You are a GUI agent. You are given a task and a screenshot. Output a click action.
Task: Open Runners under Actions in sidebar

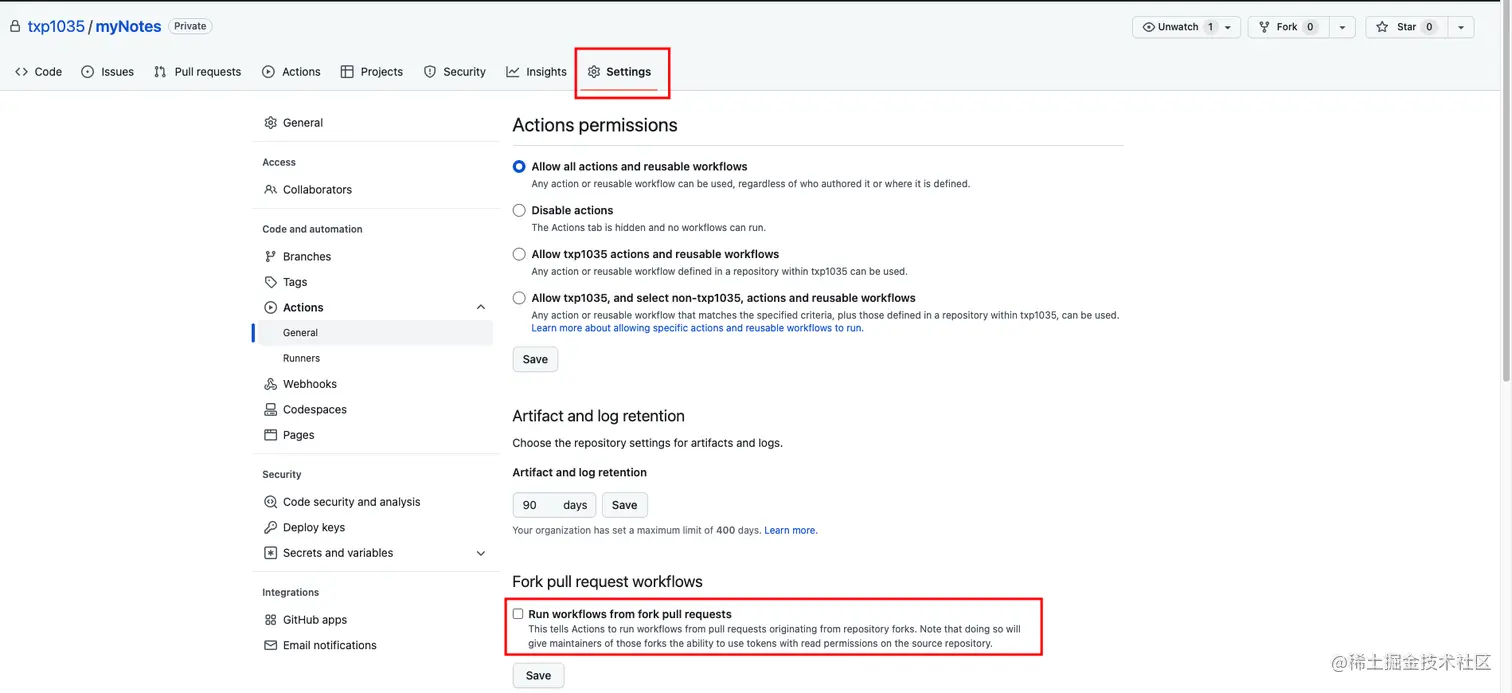click(x=301, y=358)
